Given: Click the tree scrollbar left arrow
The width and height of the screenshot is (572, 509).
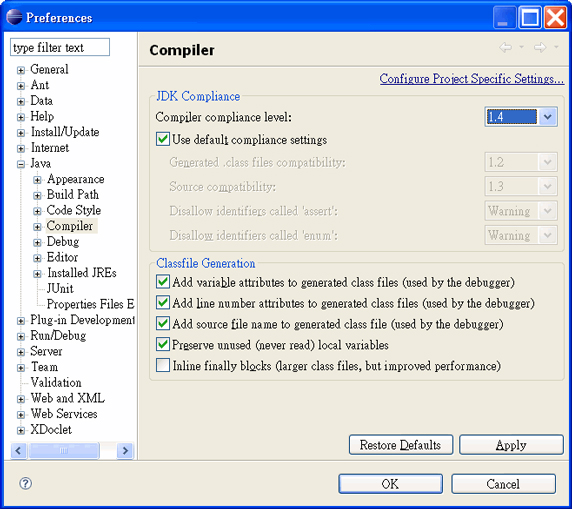Looking at the screenshot, I should click(x=19, y=451).
